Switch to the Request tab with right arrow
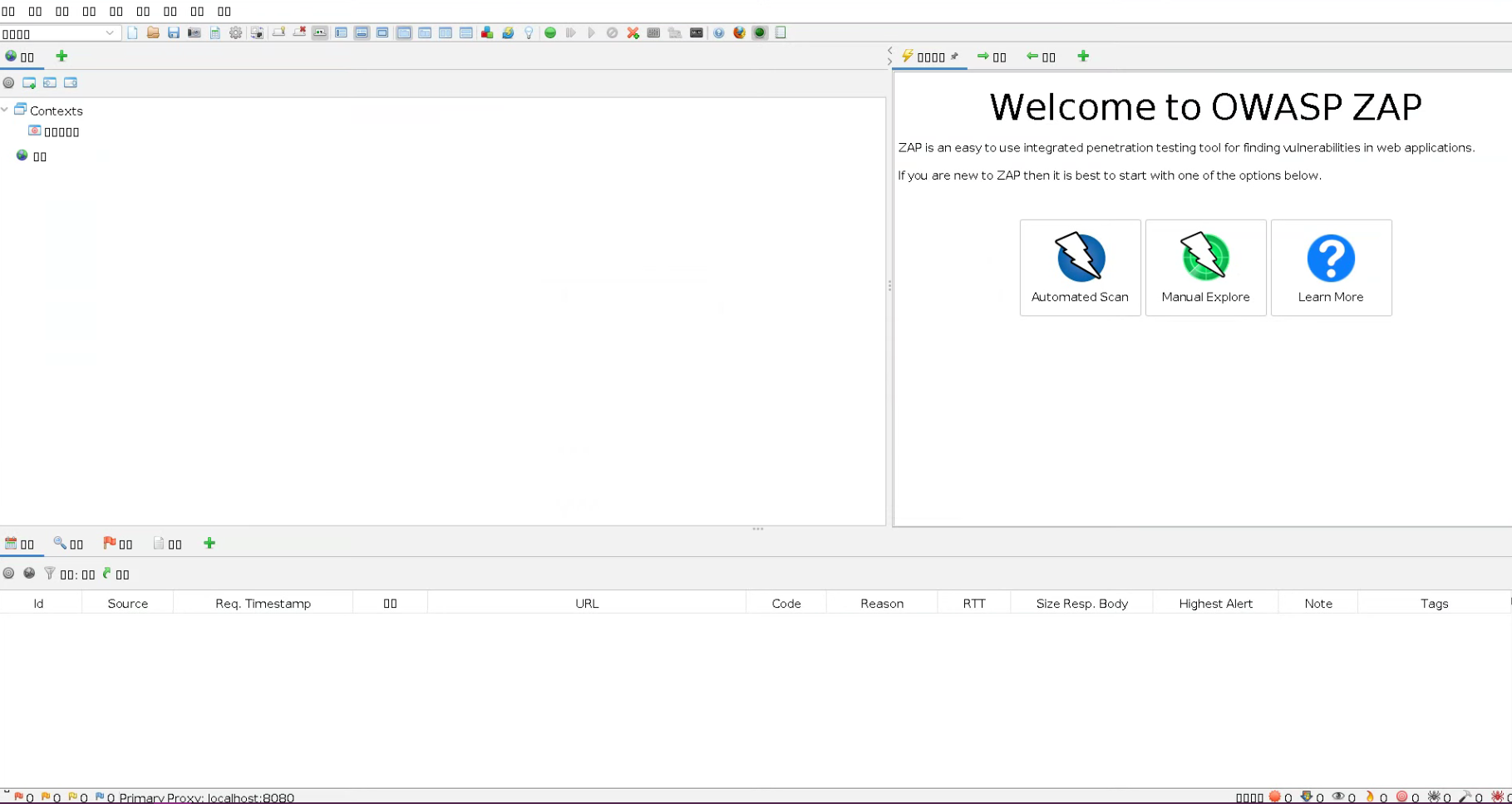Image resolution: width=1512 pixels, height=804 pixels. [x=992, y=57]
